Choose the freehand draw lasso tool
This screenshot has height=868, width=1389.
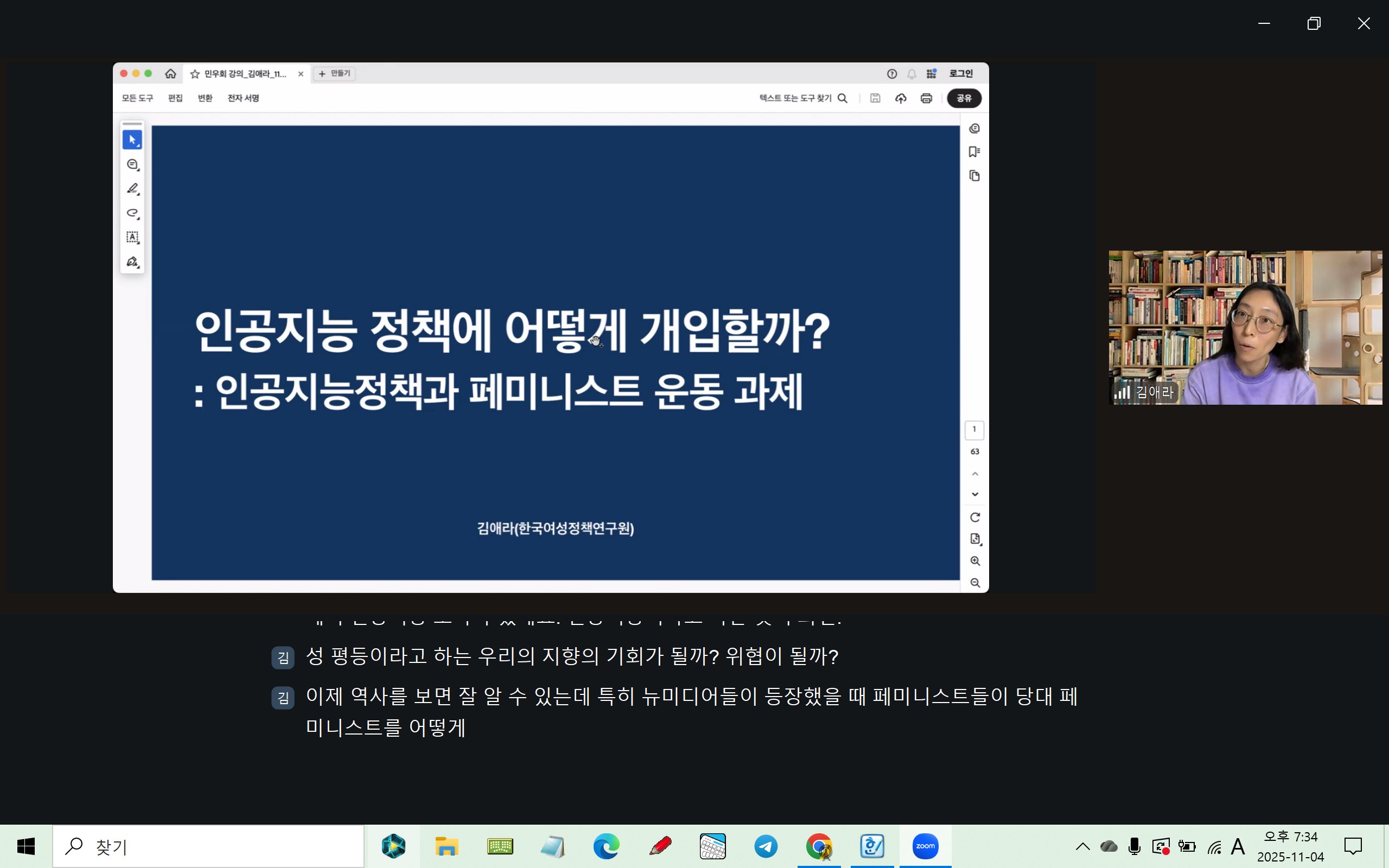click(x=132, y=213)
